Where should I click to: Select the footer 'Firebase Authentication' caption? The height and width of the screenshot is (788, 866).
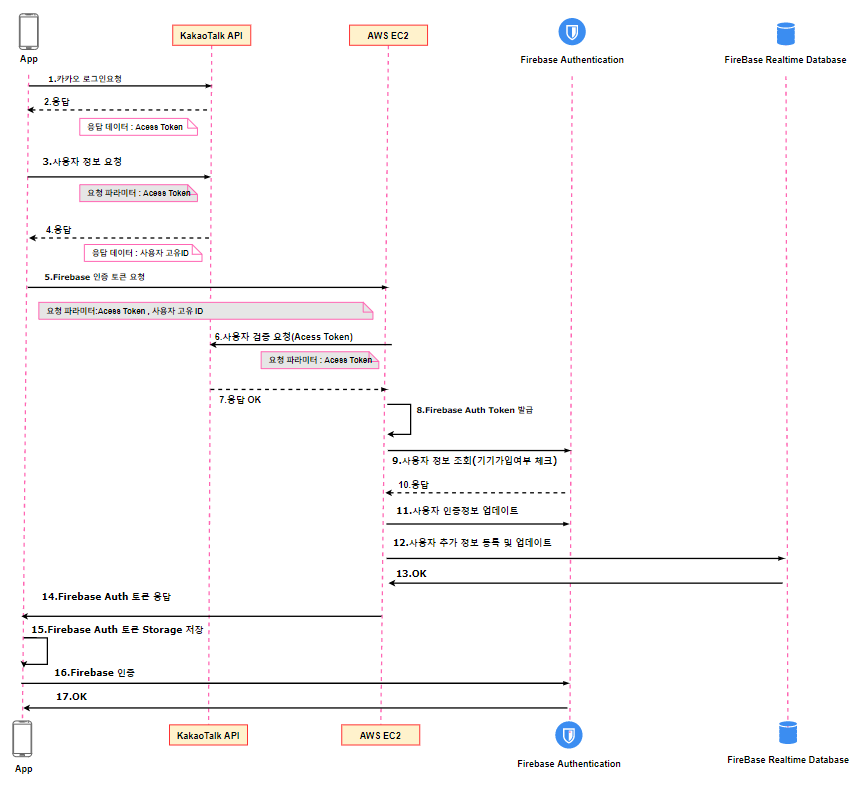(569, 764)
